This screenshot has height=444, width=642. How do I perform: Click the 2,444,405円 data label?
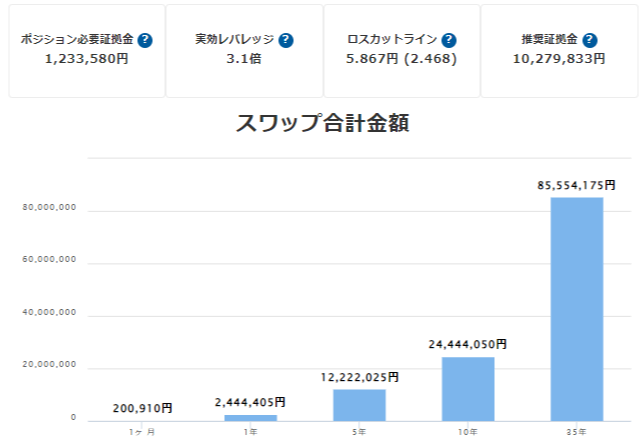tap(250, 402)
